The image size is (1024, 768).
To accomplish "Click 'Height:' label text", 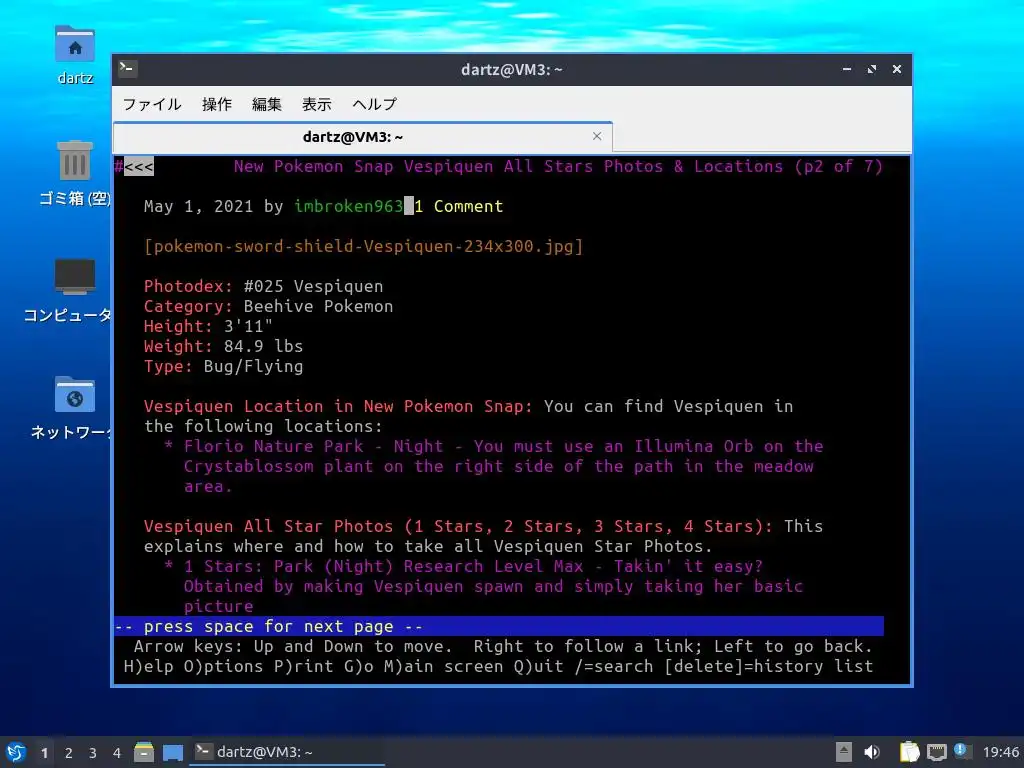I will tap(178, 326).
